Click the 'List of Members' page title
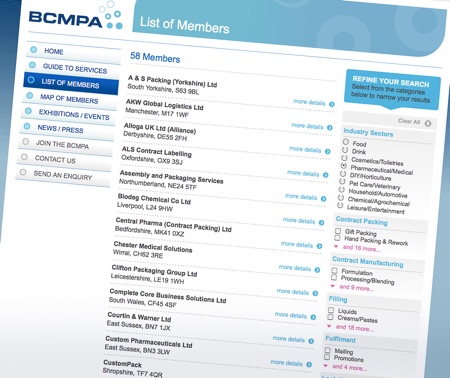Image resolution: width=450 pixels, height=378 pixels. pyautogui.click(x=184, y=25)
